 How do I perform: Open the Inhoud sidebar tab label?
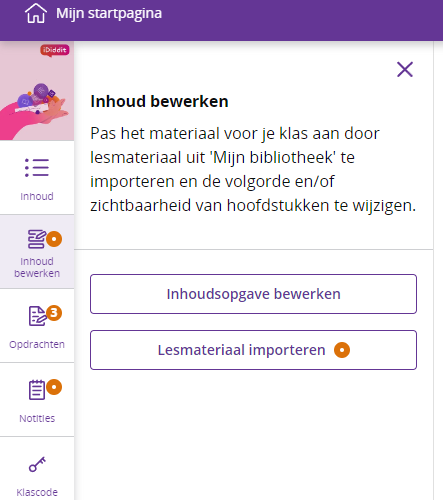(37, 196)
